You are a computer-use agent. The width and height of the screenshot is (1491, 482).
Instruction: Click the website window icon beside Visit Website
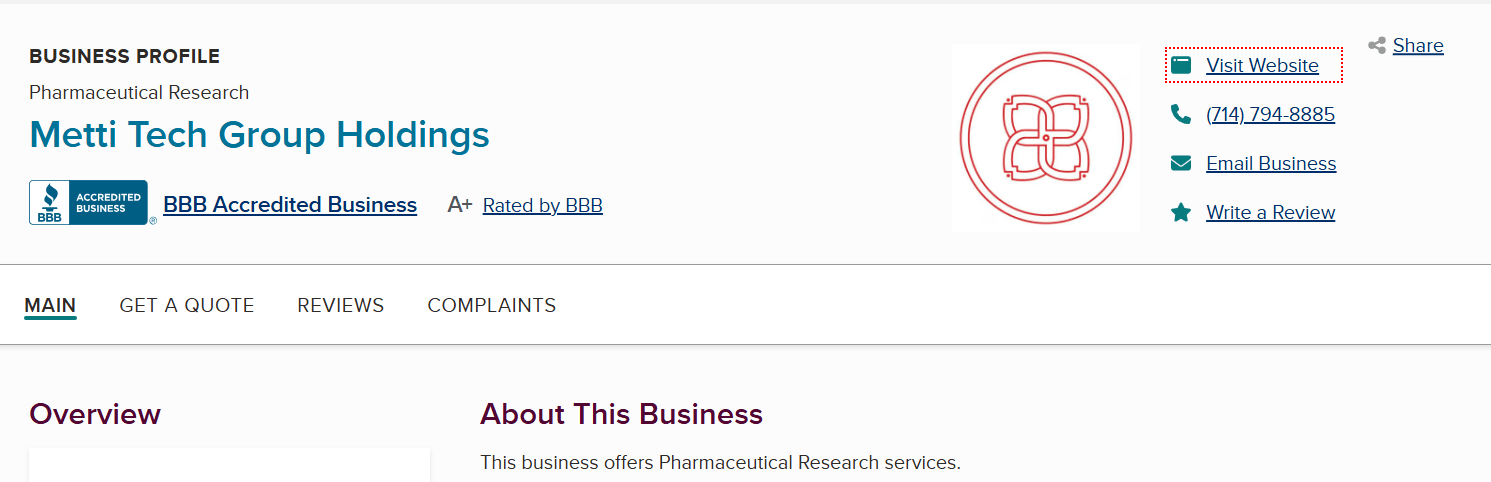pos(1181,66)
